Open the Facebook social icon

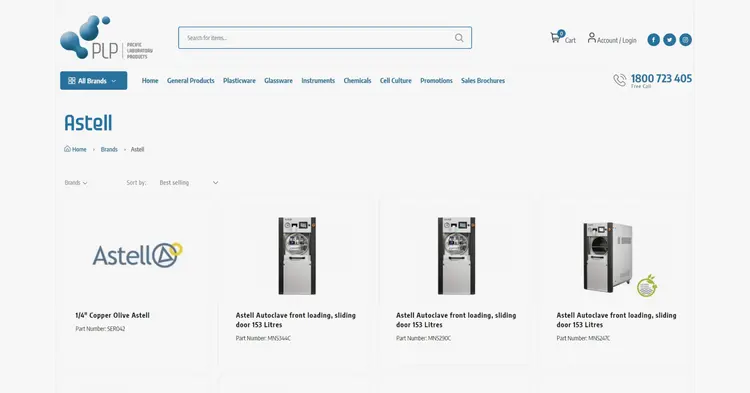click(x=653, y=40)
